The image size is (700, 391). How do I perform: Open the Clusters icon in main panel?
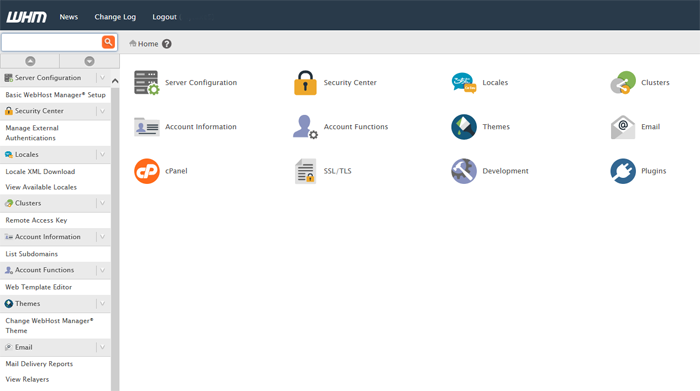click(x=623, y=83)
